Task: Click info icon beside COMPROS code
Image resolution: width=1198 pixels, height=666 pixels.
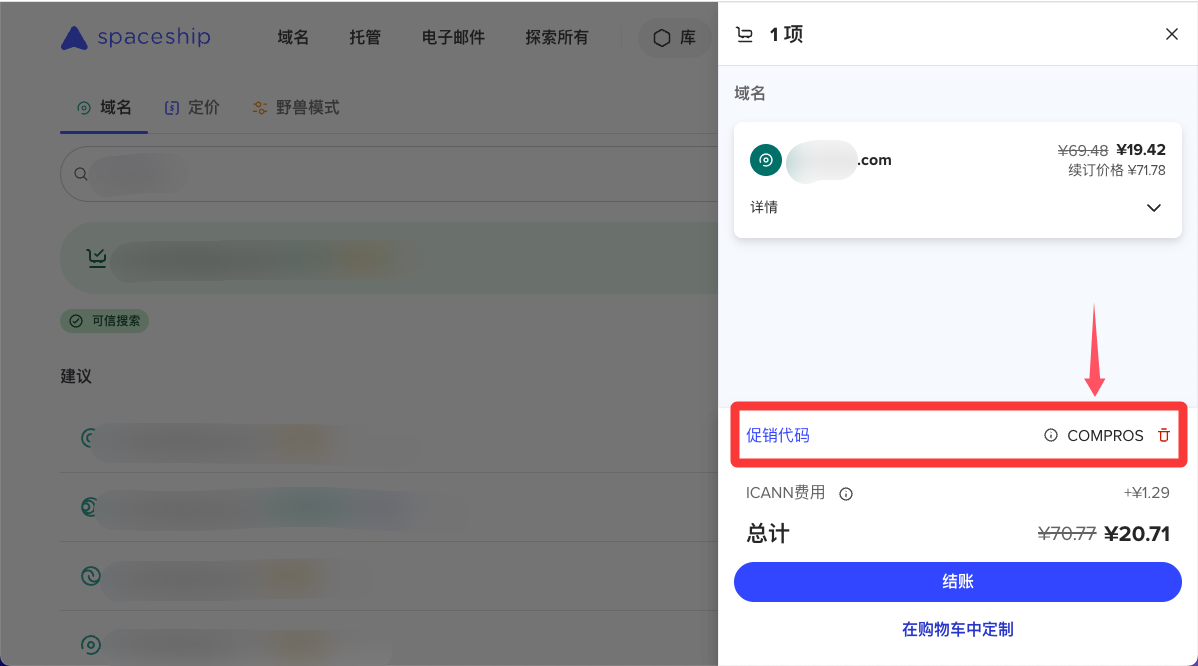Action: pos(1051,435)
